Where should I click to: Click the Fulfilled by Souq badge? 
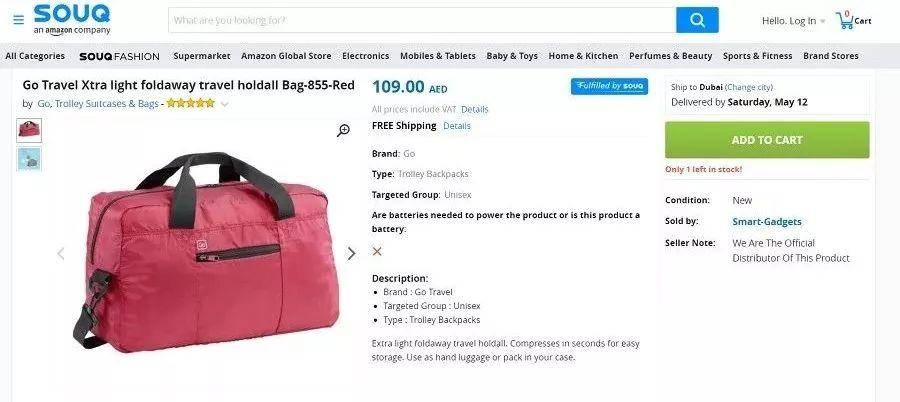tap(609, 86)
